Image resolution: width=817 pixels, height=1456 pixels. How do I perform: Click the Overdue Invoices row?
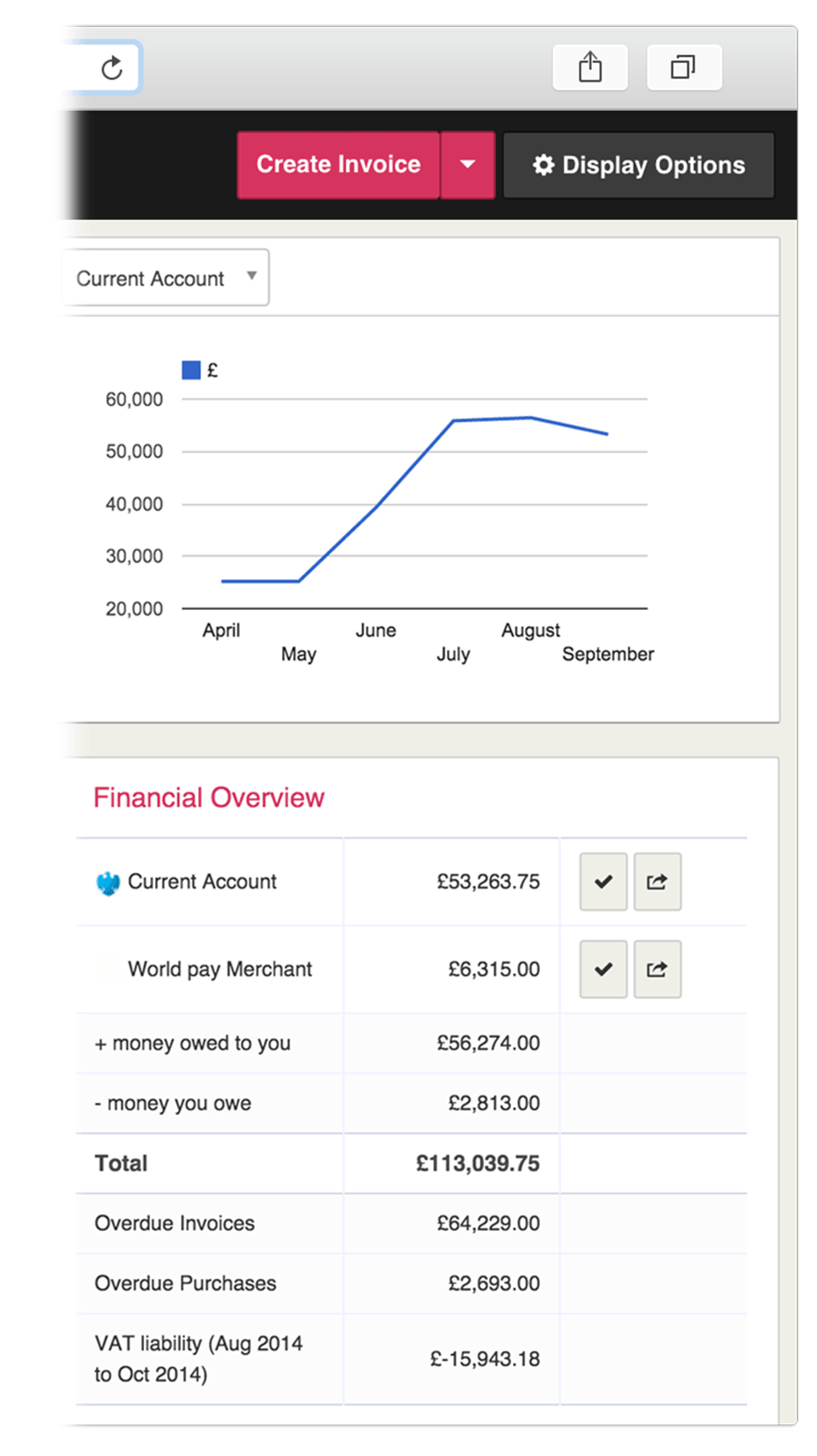coord(174,1223)
